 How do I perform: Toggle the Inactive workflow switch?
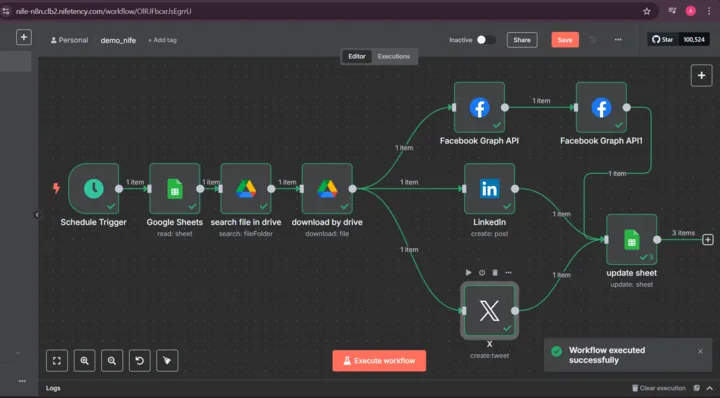click(485, 40)
